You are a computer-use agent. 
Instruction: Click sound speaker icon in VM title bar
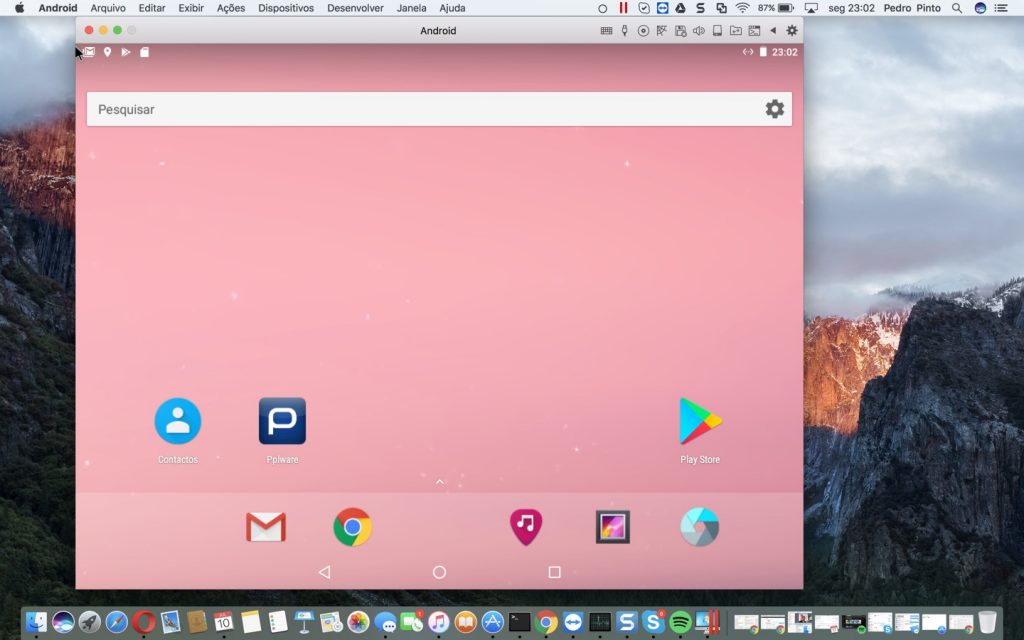[699, 31]
